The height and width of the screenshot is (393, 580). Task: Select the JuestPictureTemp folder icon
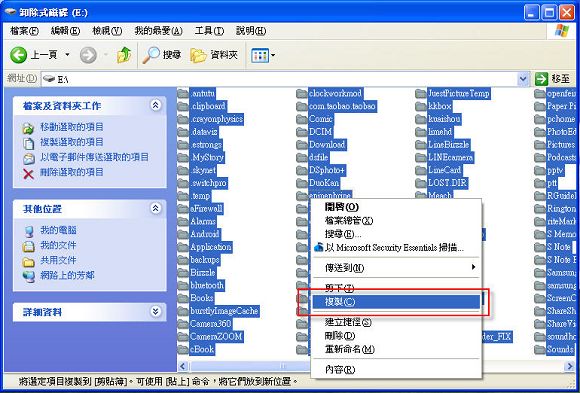[421, 93]
